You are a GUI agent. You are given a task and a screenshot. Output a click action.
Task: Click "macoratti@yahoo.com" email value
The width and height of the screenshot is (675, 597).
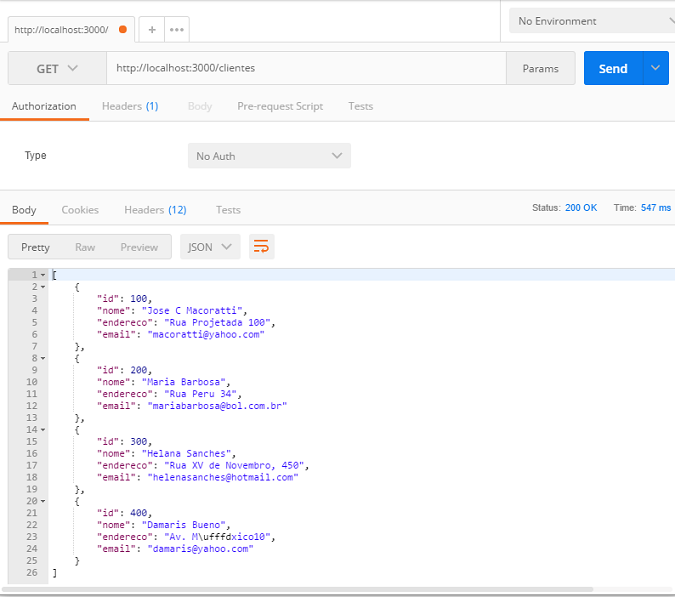pyautogui.click(x=206, y=335)
